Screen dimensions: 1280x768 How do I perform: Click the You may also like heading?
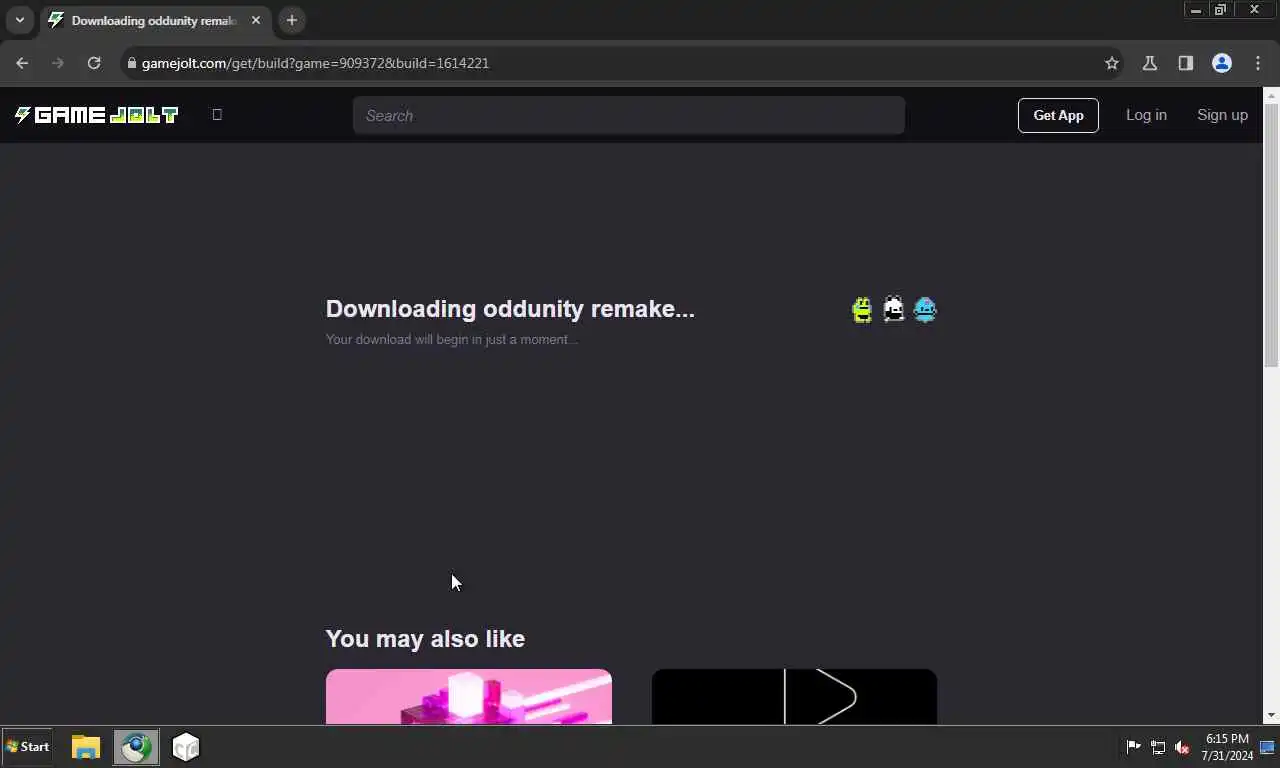[425, 639]
